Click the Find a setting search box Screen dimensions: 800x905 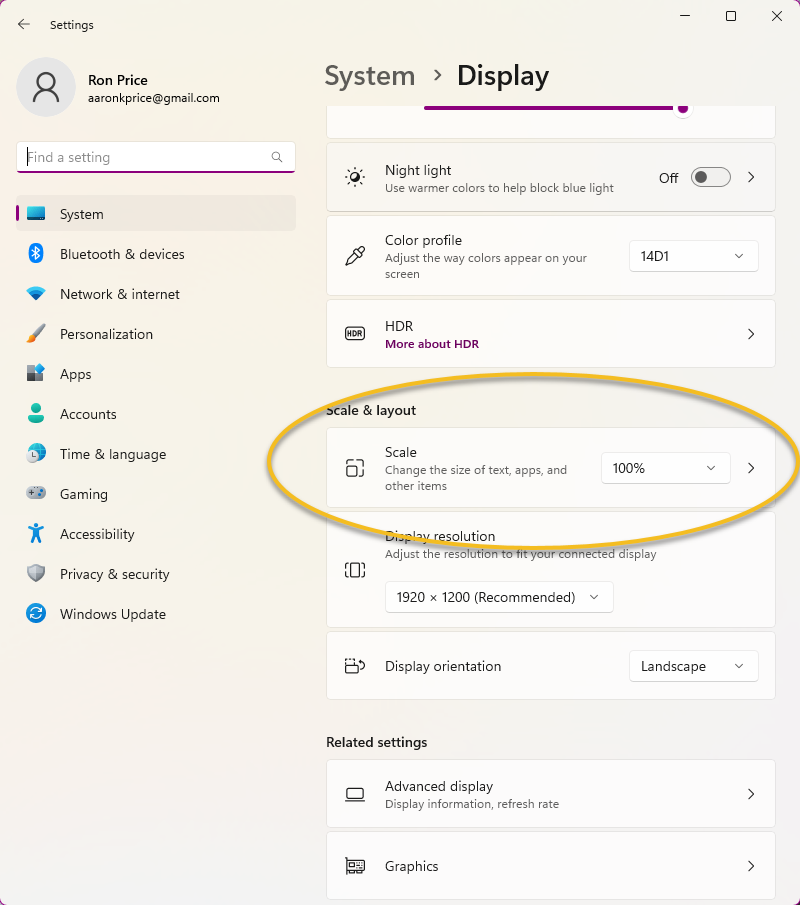coord(145,157)
